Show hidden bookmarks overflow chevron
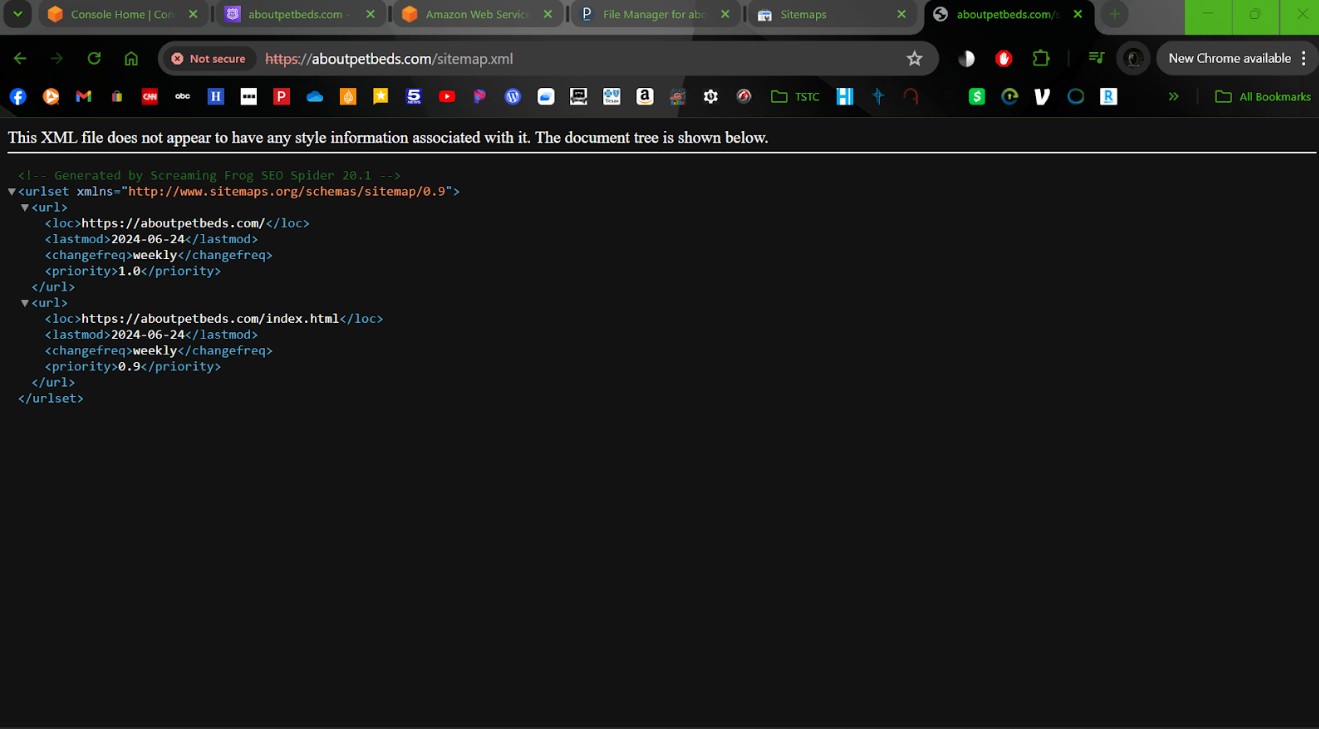Screen dimensions: 1319x729 1174,97
